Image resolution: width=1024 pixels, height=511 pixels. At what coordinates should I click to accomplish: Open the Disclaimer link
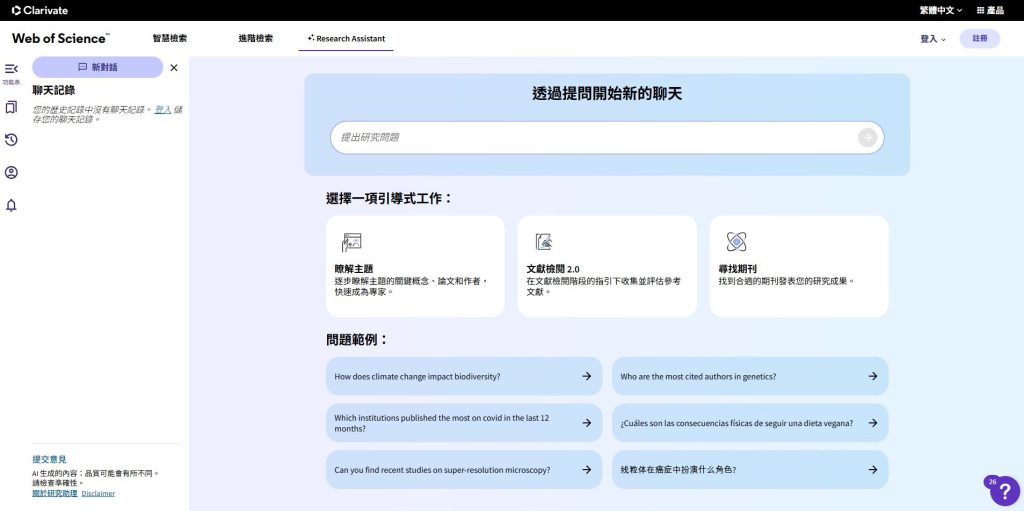98,494
